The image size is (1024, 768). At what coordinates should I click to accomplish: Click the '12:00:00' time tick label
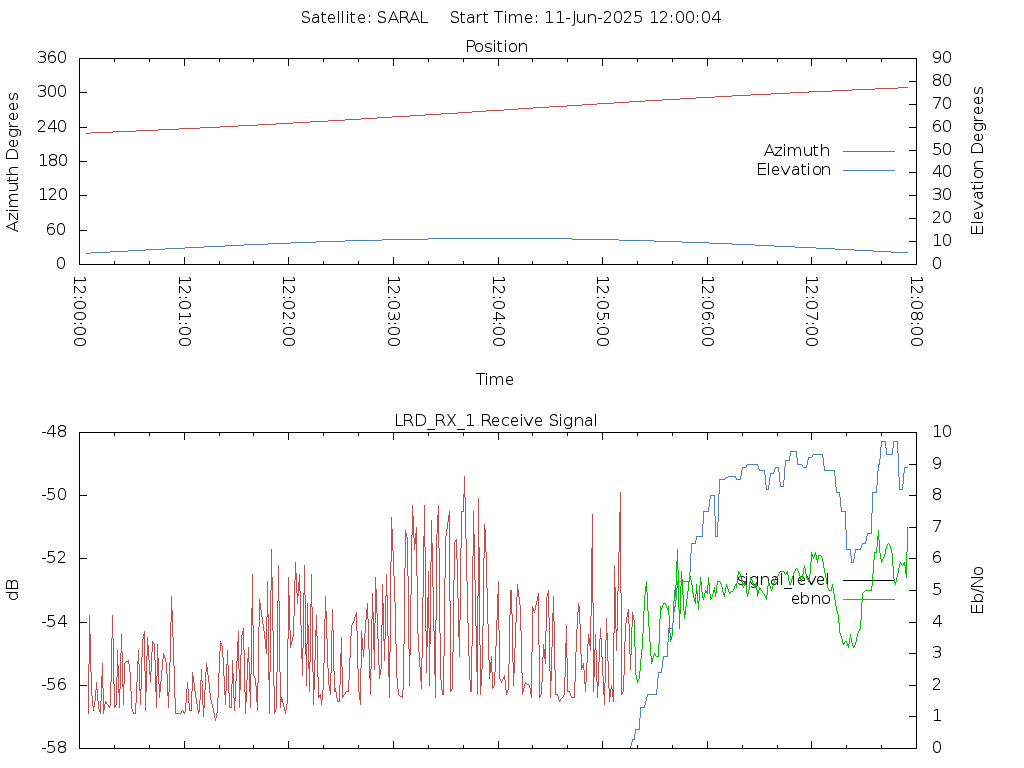80,312
